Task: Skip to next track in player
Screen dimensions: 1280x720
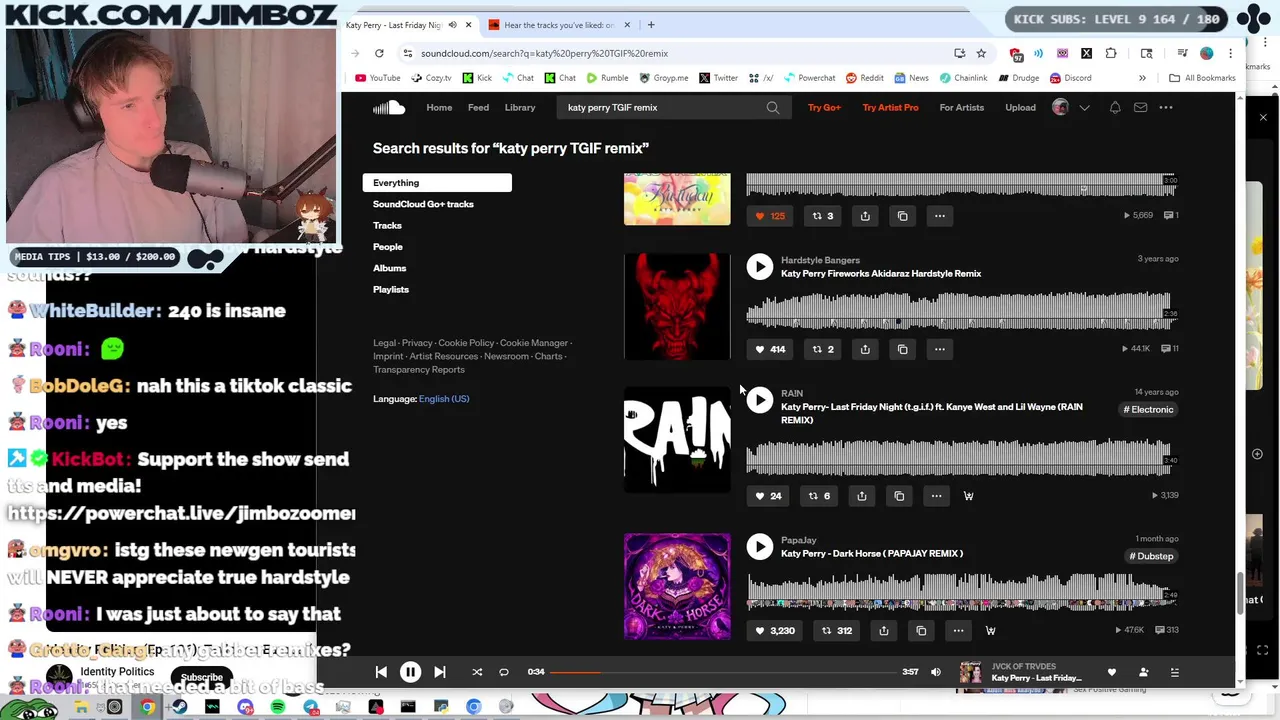Action: pos(439,672)
